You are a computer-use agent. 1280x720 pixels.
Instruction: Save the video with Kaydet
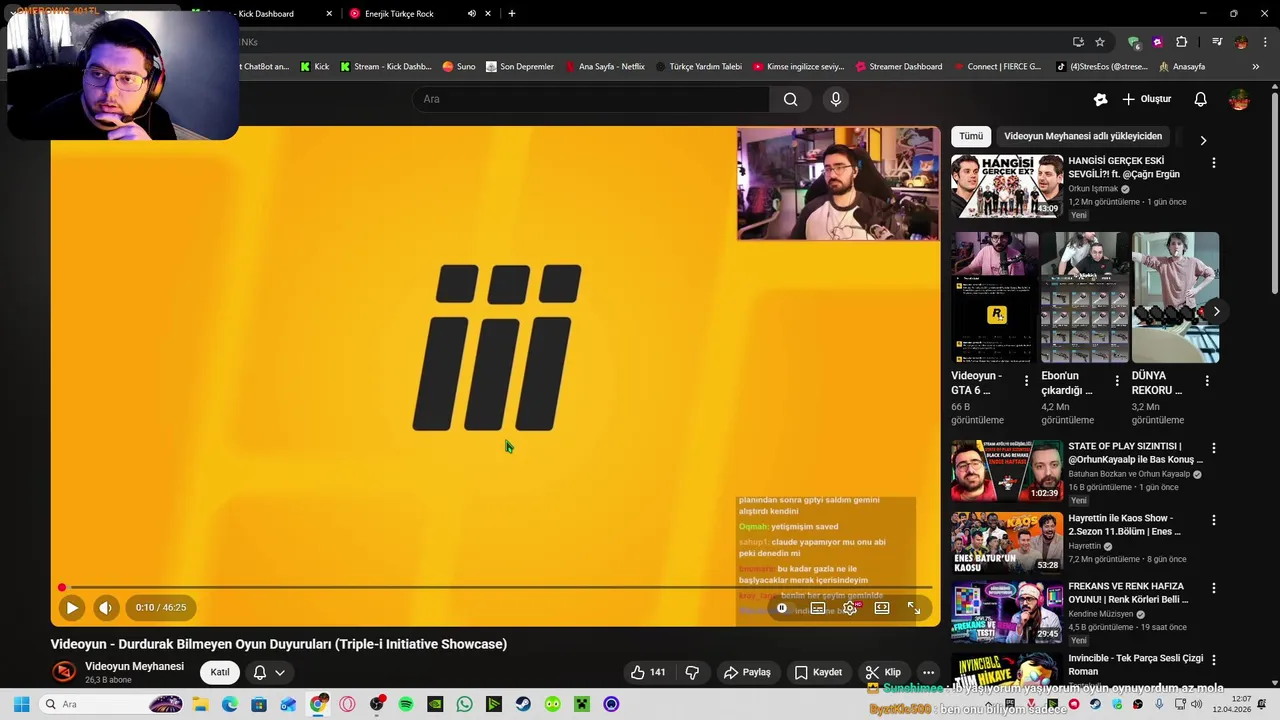(x=818, y=672)
